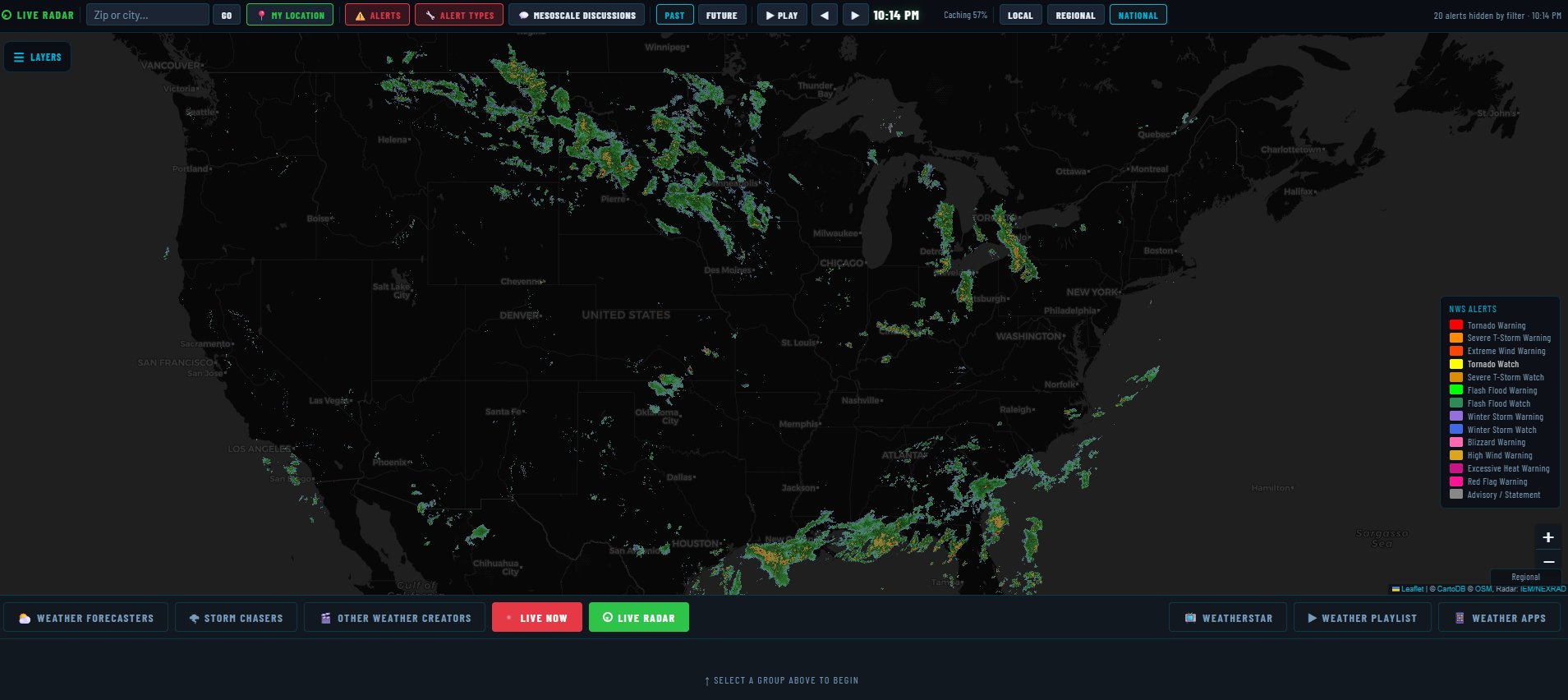1568x700 pixels.
Task: Click the Tornado Warning red swatch
Action: coord(1455,325)
